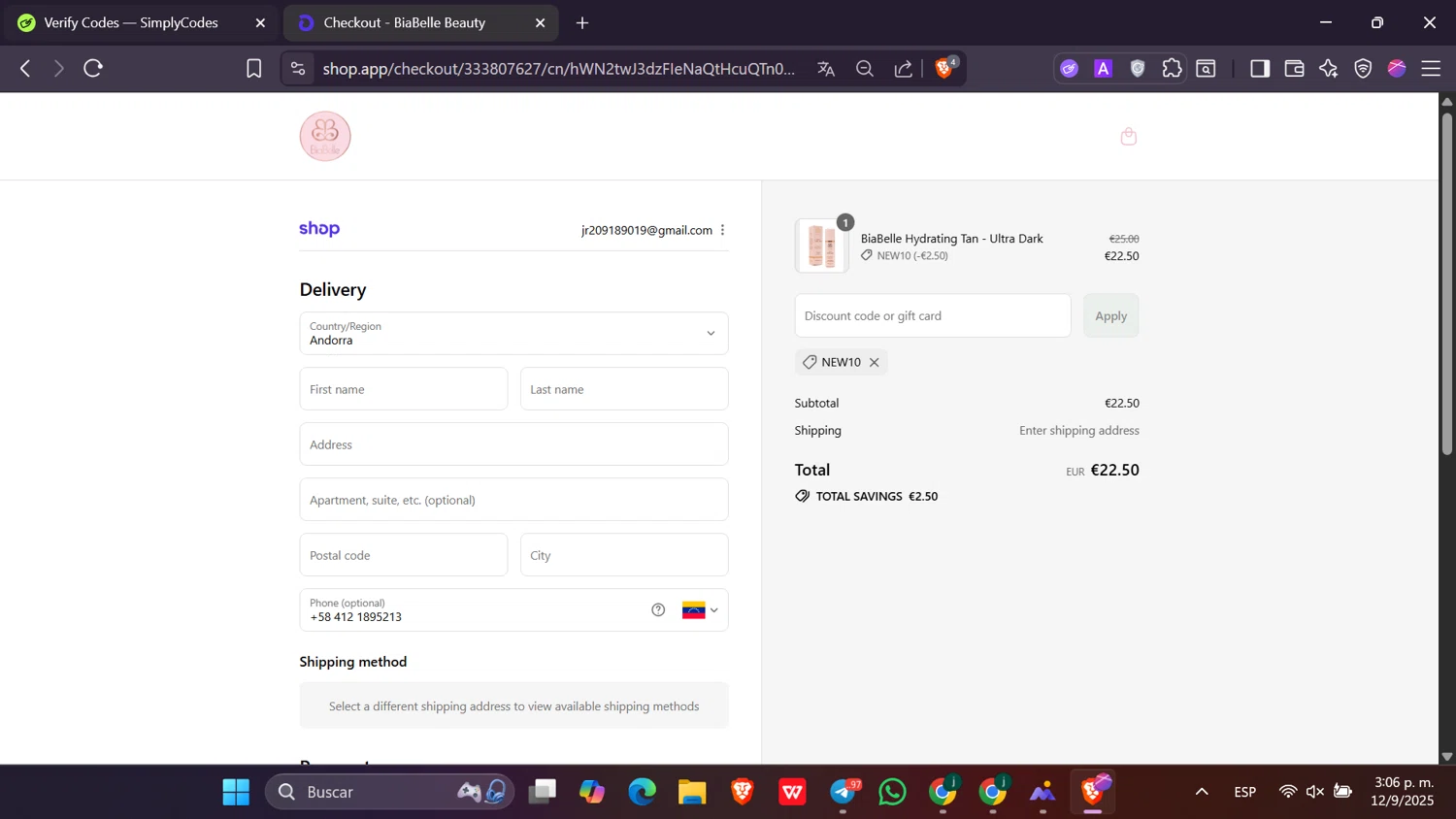Click the First name field
Screen dimensions: 1456x819
(403, 389)
